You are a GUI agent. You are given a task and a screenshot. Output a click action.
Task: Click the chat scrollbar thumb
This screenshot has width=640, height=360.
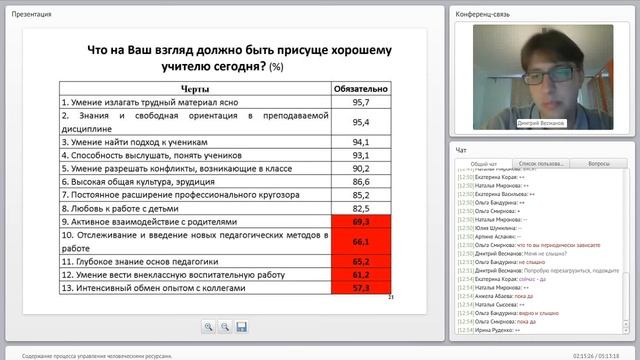click(x=626, y=296)
